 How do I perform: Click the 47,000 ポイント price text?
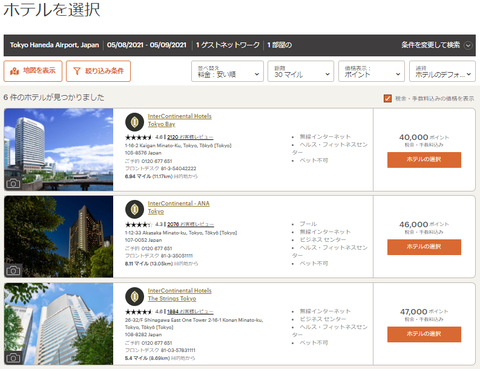(424, 312)
